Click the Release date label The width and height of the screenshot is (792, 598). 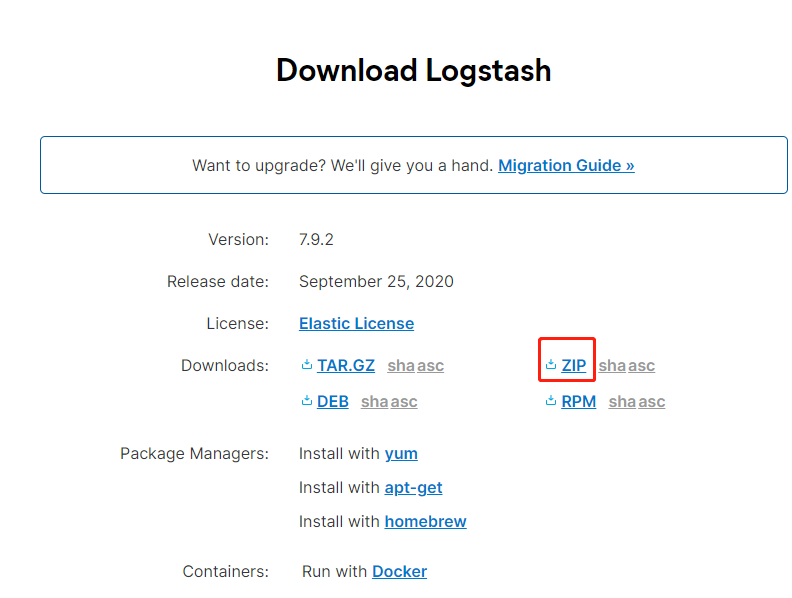pos(218,281)
